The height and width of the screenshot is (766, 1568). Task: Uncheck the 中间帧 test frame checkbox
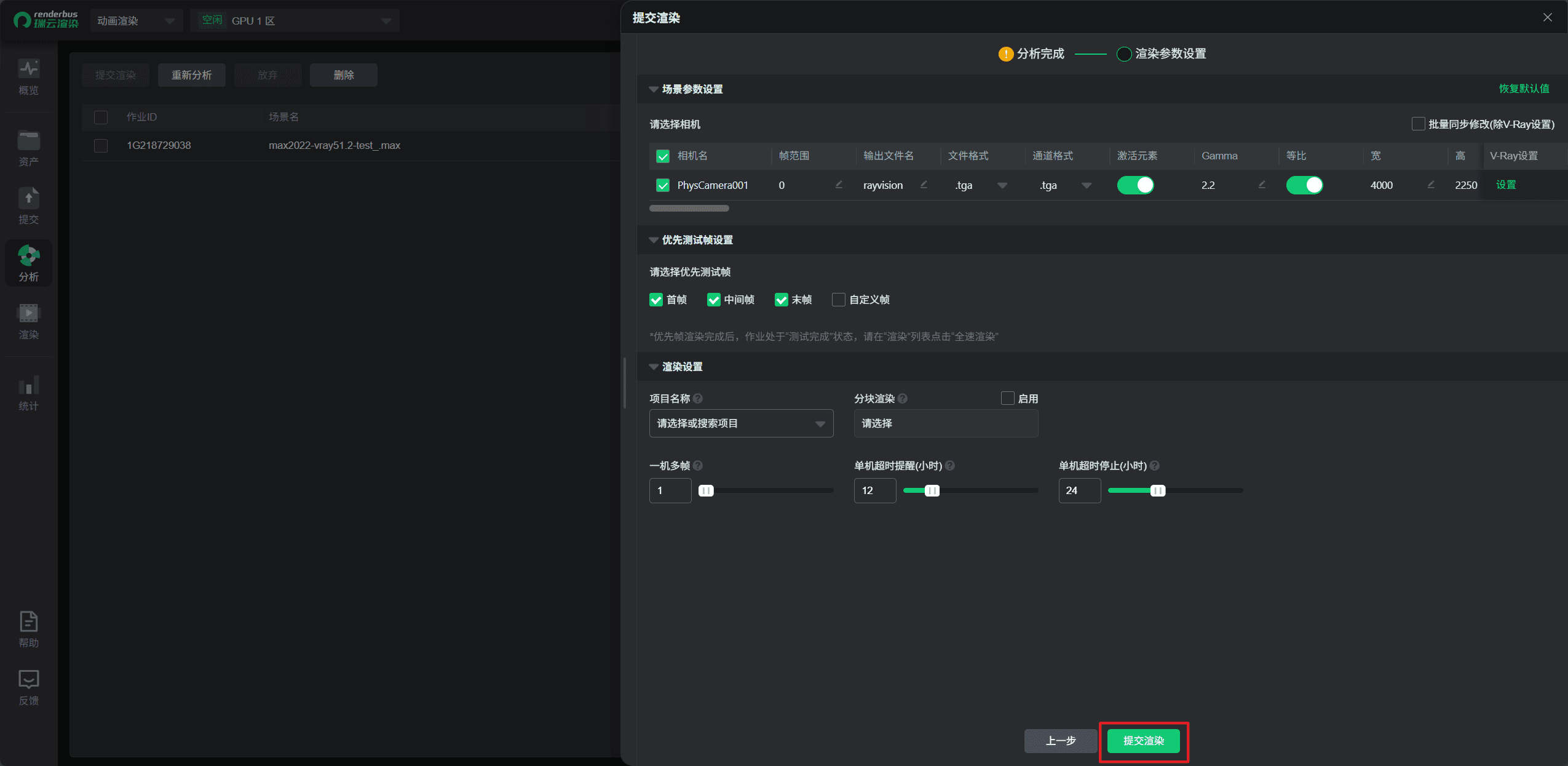(713, 300)
